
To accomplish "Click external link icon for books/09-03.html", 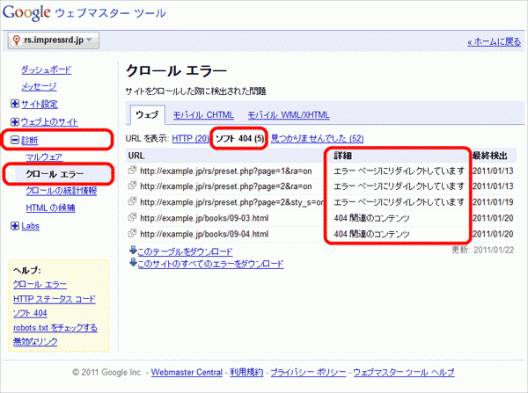I will 132,217.
